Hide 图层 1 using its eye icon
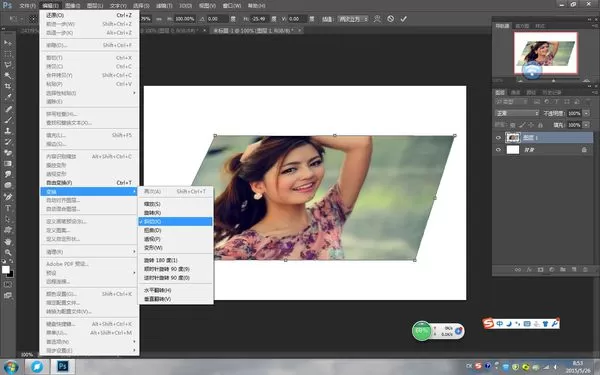The height and width of the screenshot is (375, 600). (x=498, y=138)
